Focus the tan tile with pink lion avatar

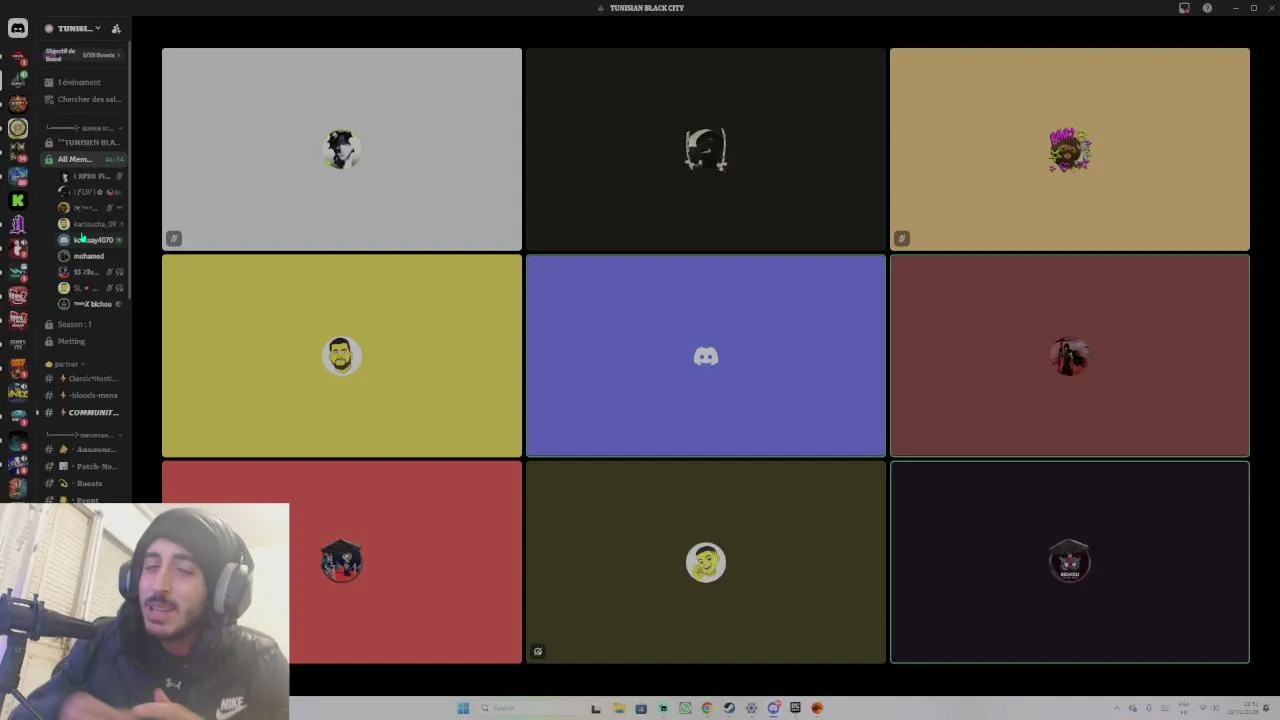[1070, 149]
